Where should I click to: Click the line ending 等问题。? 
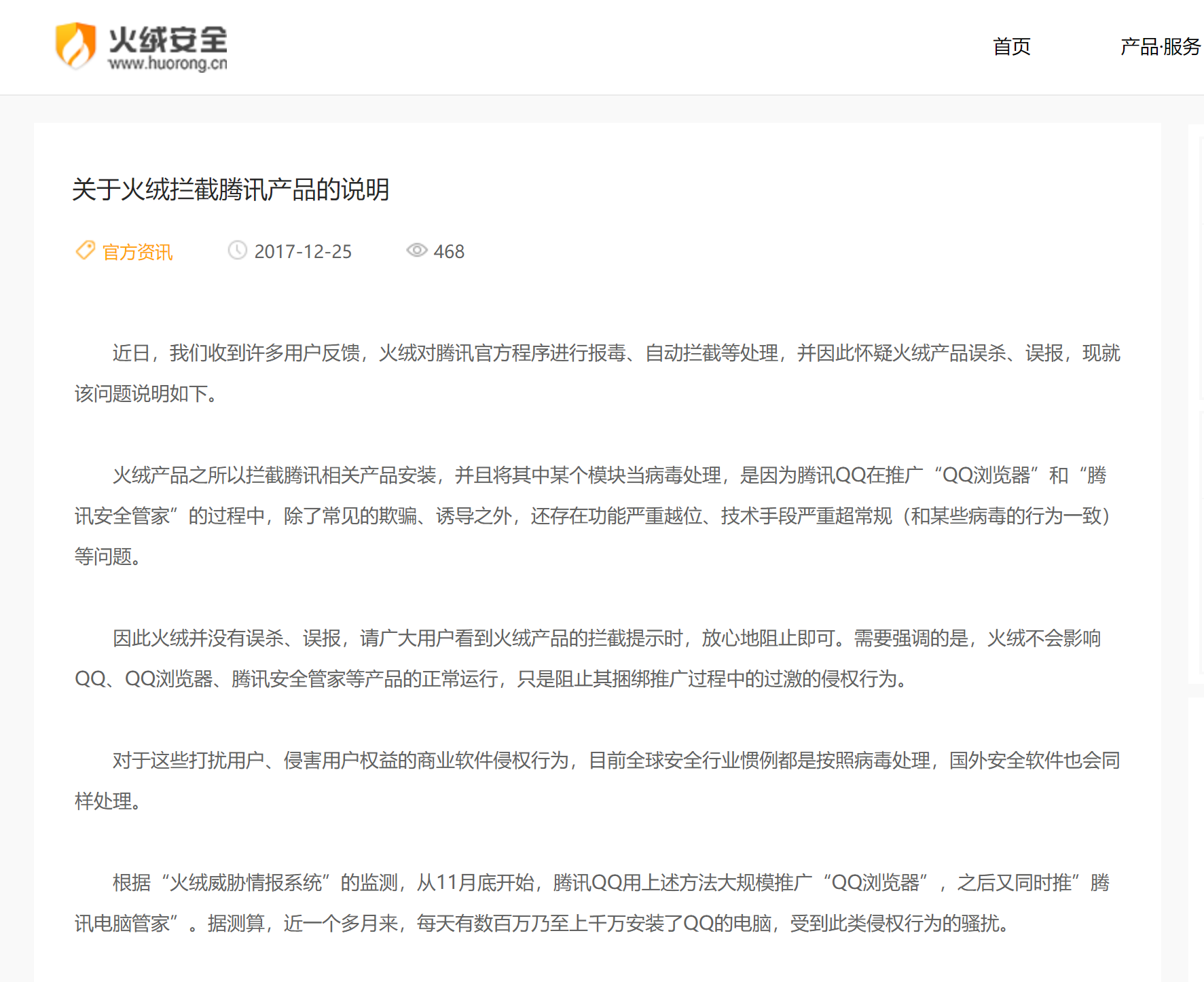point(109,557)
